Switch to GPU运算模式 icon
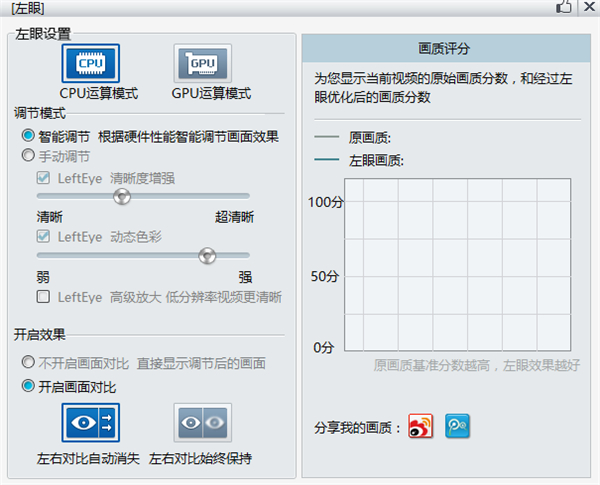The image size is (600, 485). (203, 63)
